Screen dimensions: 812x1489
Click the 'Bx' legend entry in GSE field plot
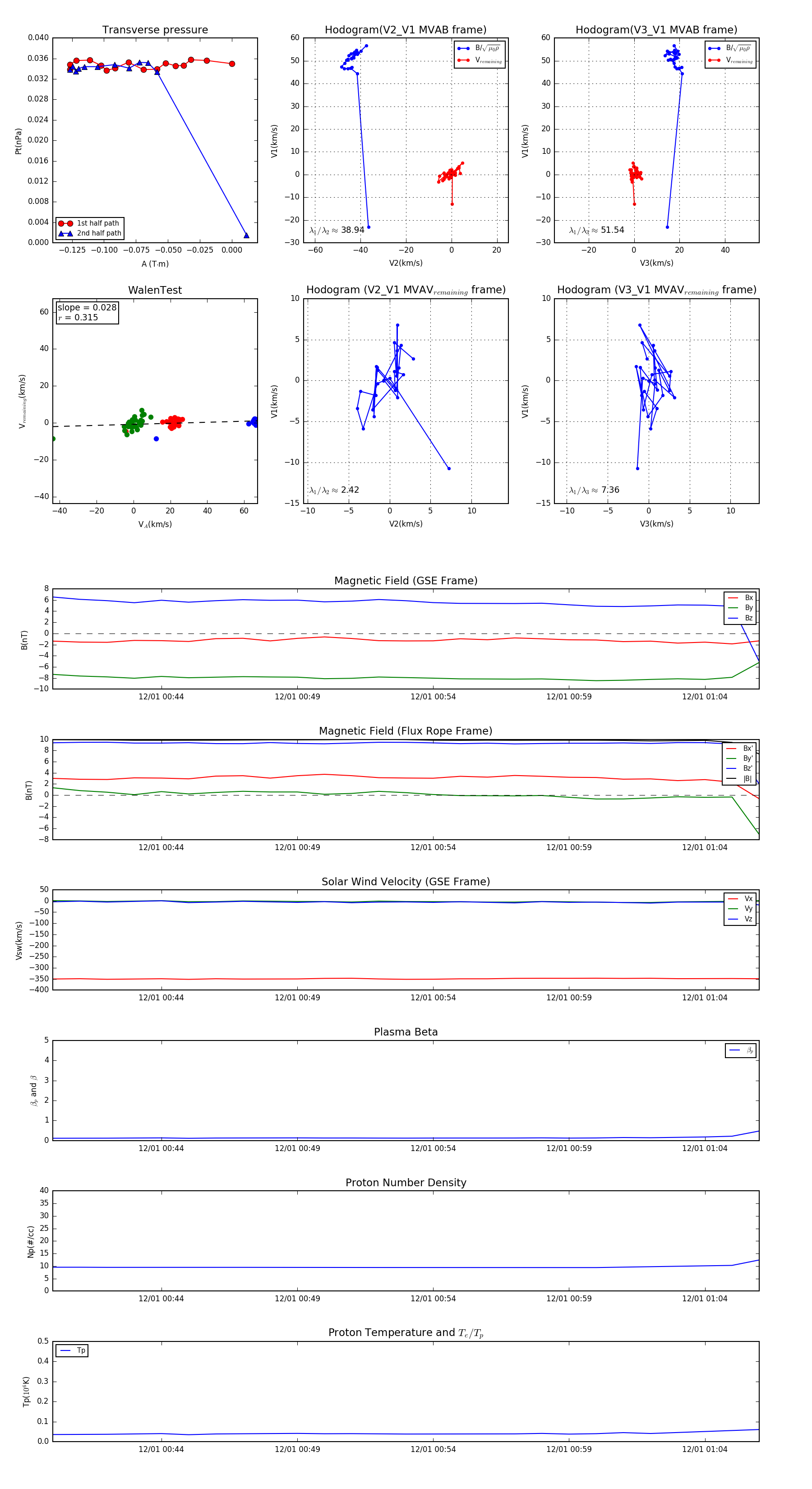click(x=740, y=598)
